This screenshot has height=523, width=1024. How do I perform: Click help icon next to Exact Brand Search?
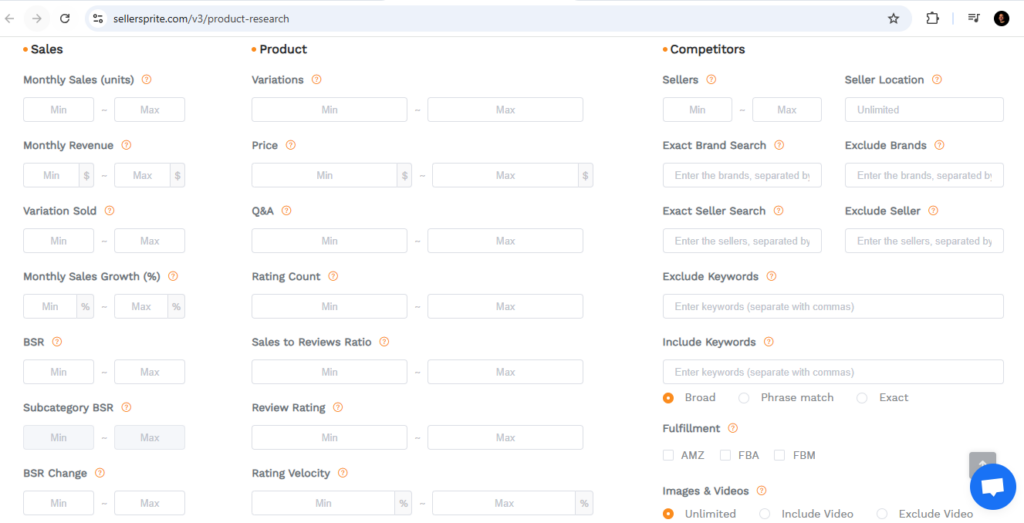pos(779,145)
